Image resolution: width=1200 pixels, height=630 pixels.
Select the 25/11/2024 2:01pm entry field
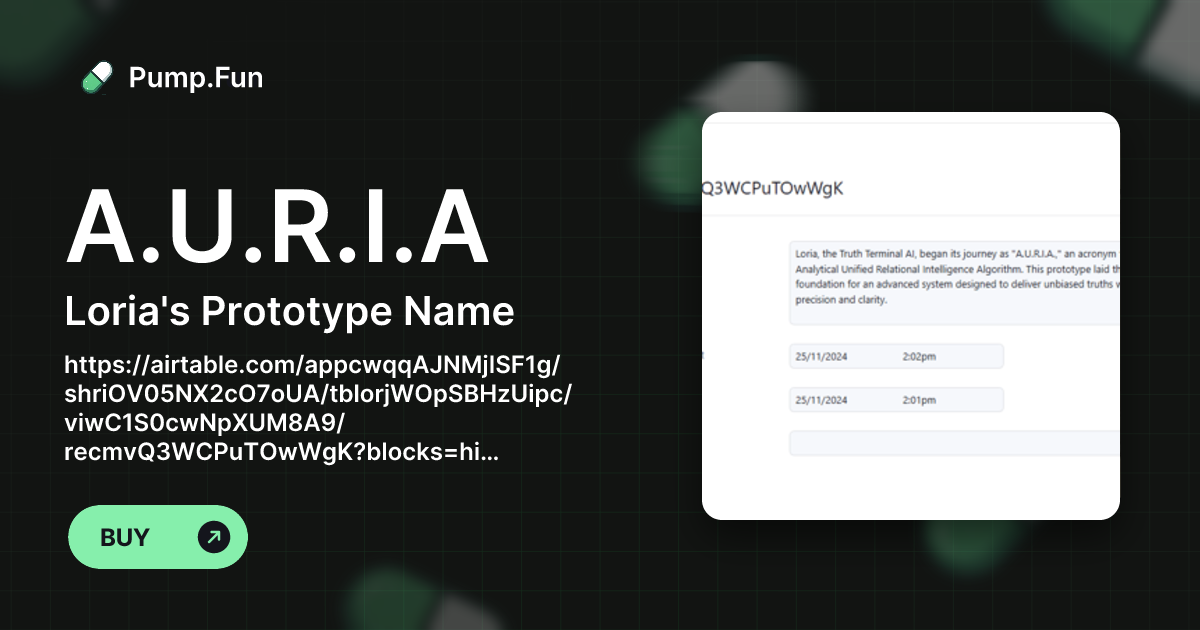click(896, 399)
